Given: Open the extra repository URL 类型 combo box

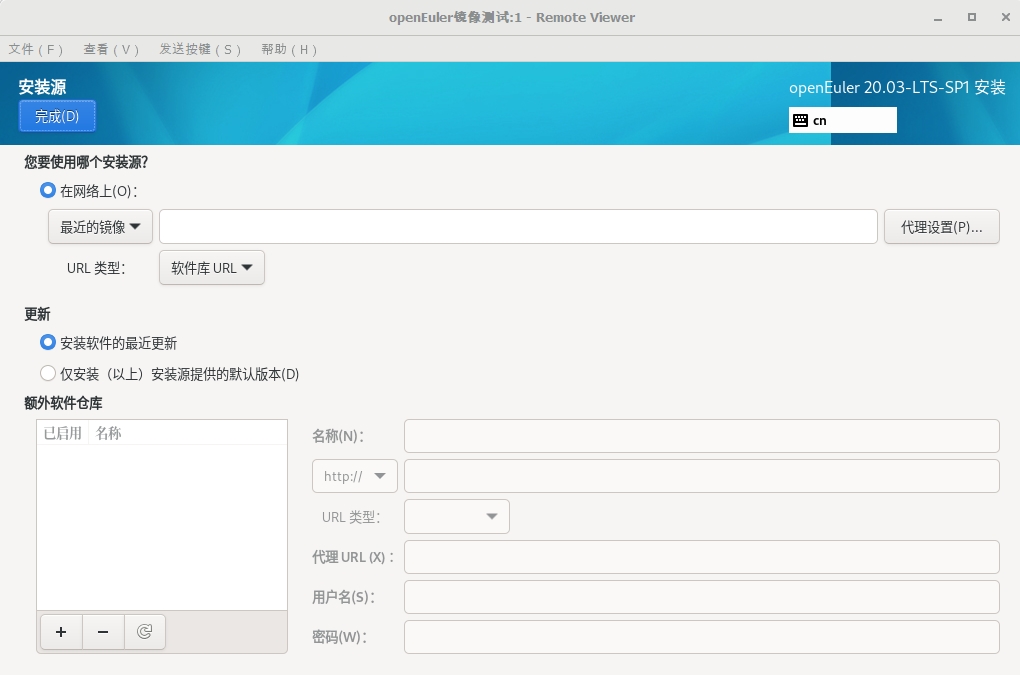Looking at the screenshot, I should (457, 517).
